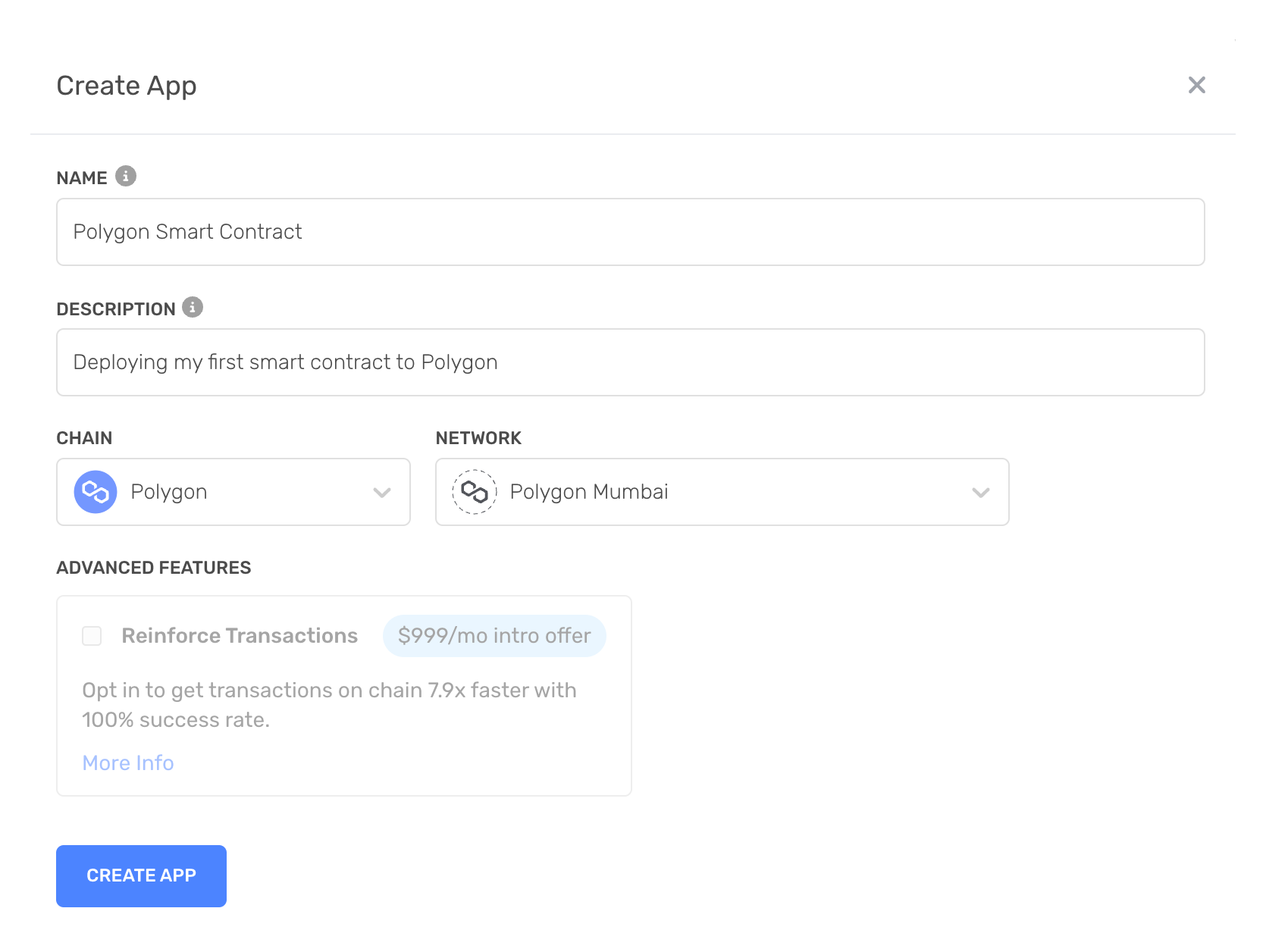
Task: Click the $999/mo intro offer badge
Action: [494, 636]
